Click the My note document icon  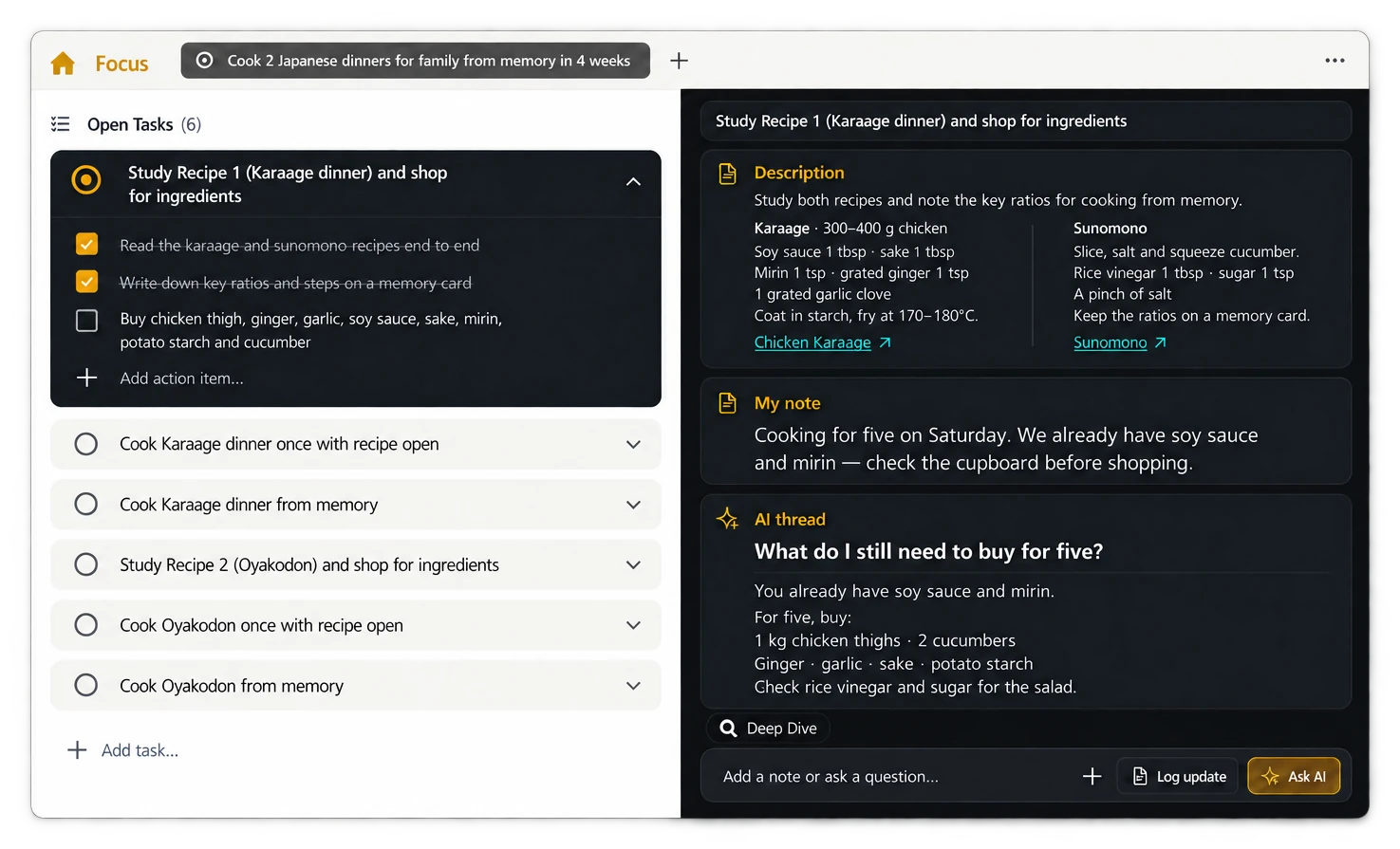pyautogui.click(x=728, y=403)
